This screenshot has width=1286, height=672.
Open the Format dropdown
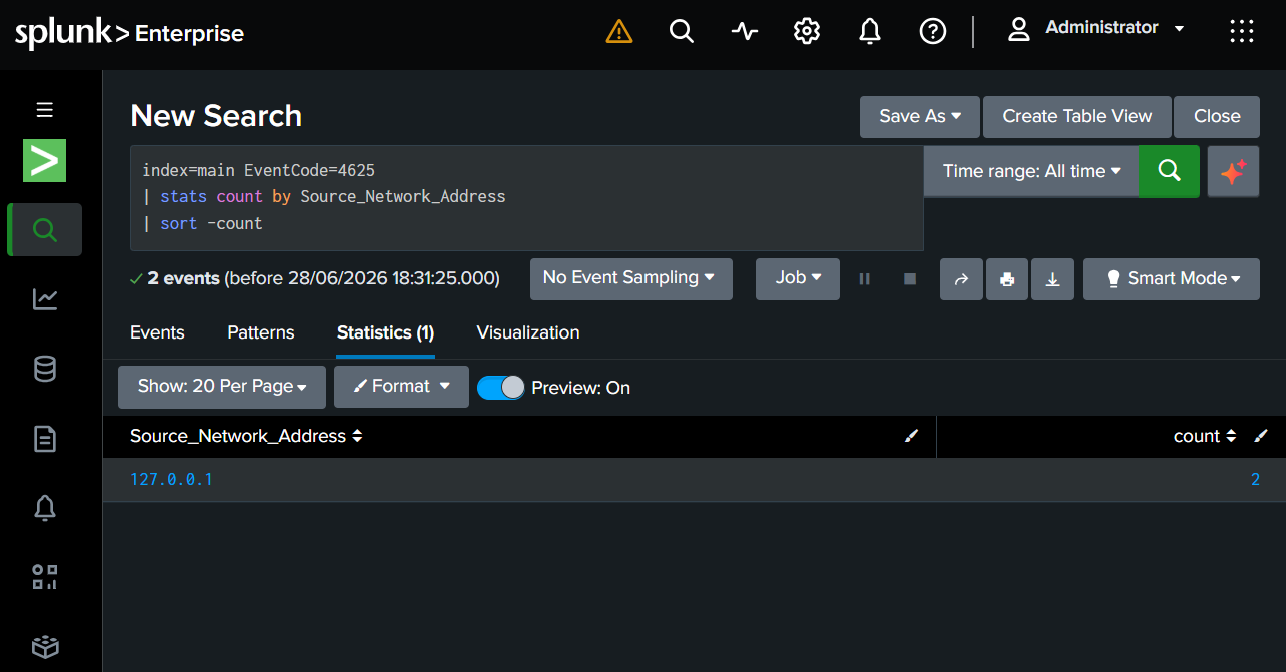click(x=401, y=387)
